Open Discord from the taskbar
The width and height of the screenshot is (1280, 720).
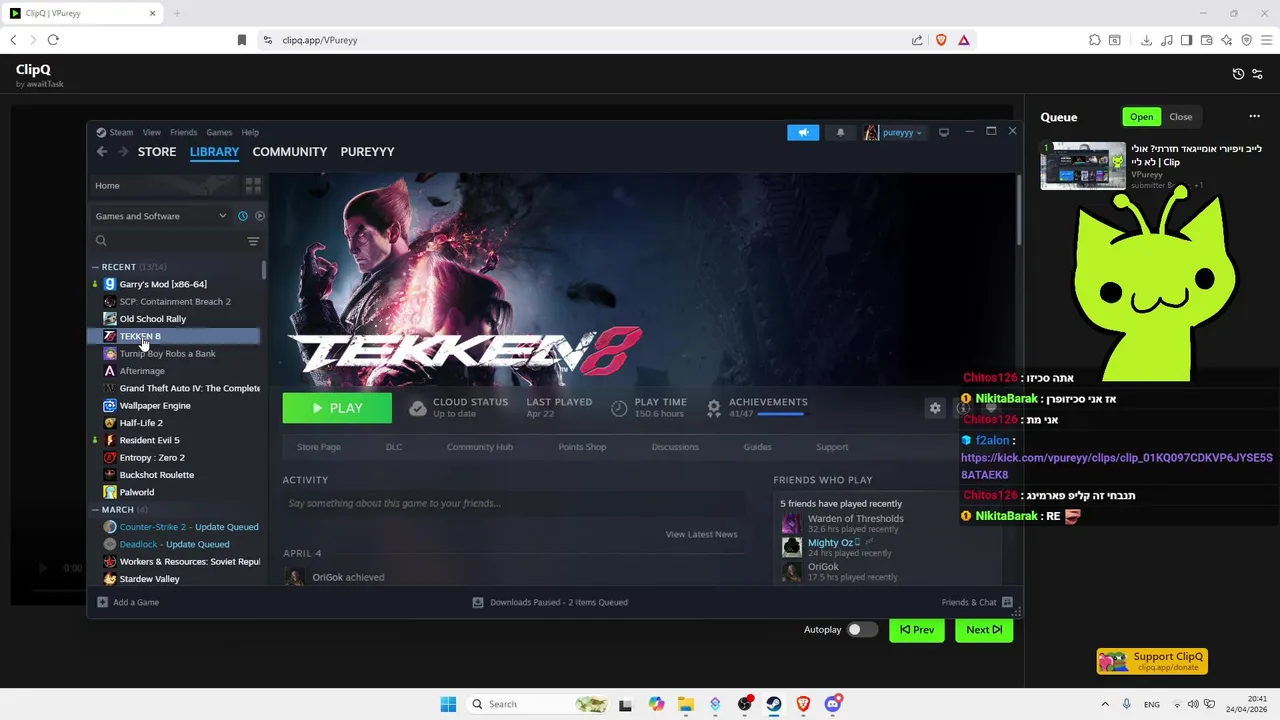pos(833,704)
